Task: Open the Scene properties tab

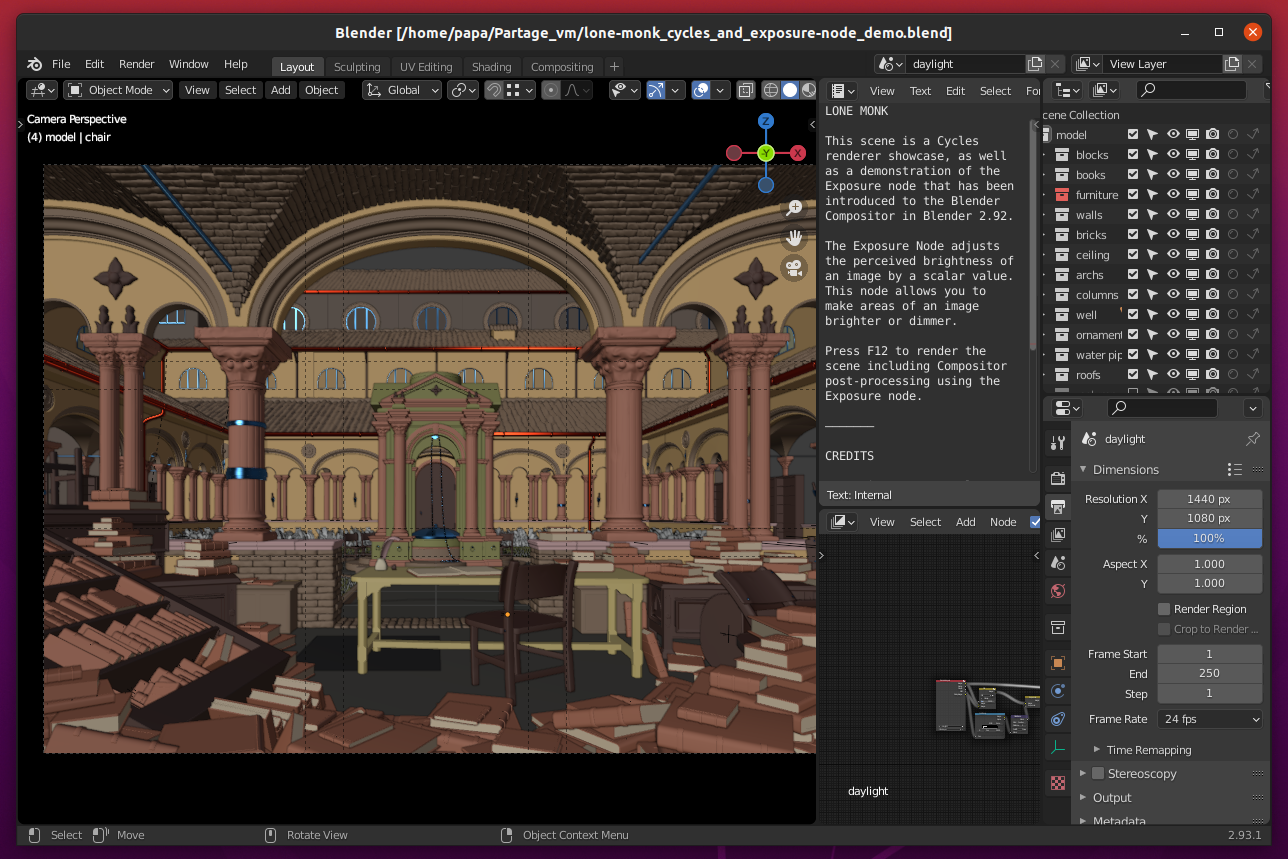Action: click(x=1058, y=563)
